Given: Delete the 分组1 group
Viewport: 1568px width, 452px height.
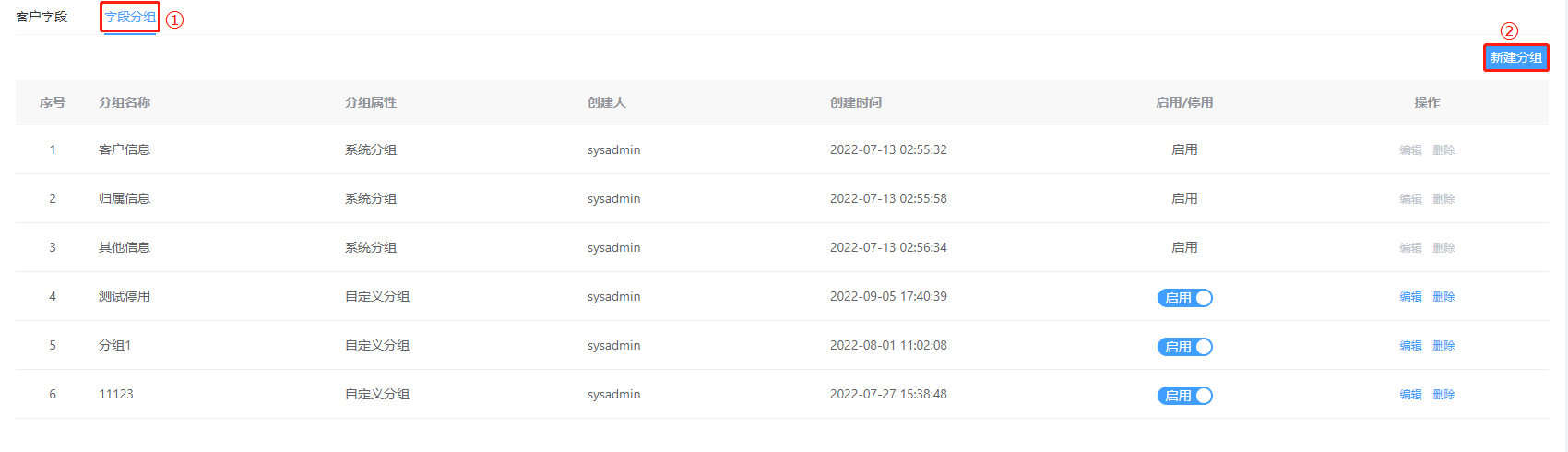Looking at the screenshot, I should click(x=1443, y=346).
